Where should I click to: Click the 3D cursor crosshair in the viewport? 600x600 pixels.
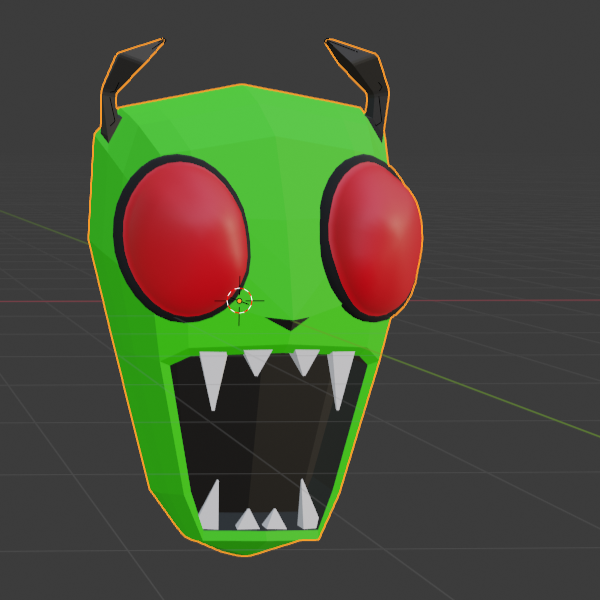(239, 301)
